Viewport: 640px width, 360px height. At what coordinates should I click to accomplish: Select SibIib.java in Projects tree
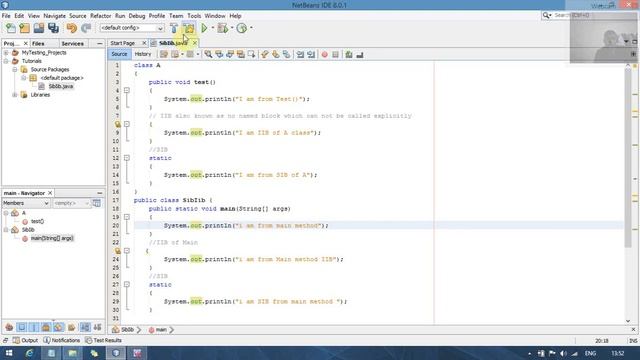click(60, 87)
